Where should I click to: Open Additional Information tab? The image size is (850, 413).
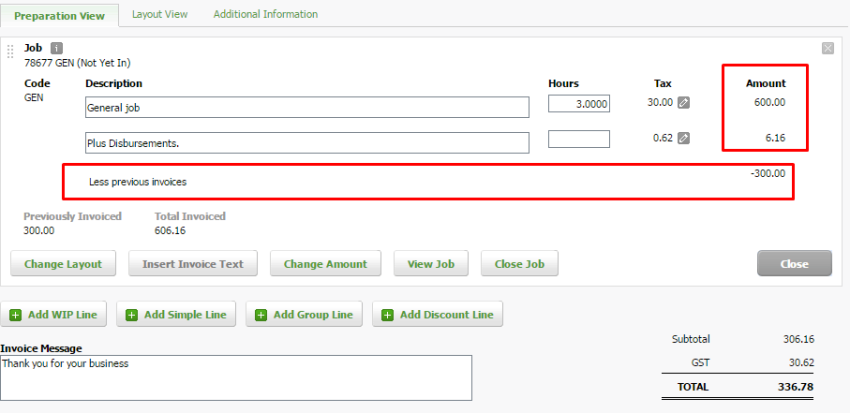pos(266,14)
